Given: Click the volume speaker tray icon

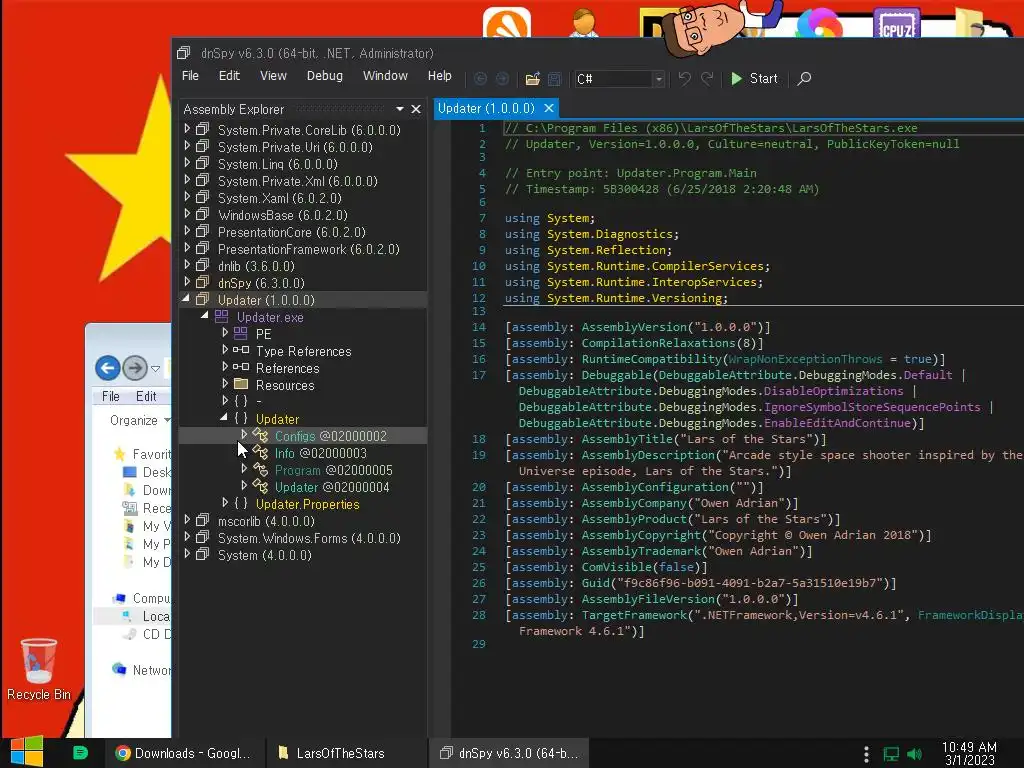Looking at the screenshot, I should (914, 754).
